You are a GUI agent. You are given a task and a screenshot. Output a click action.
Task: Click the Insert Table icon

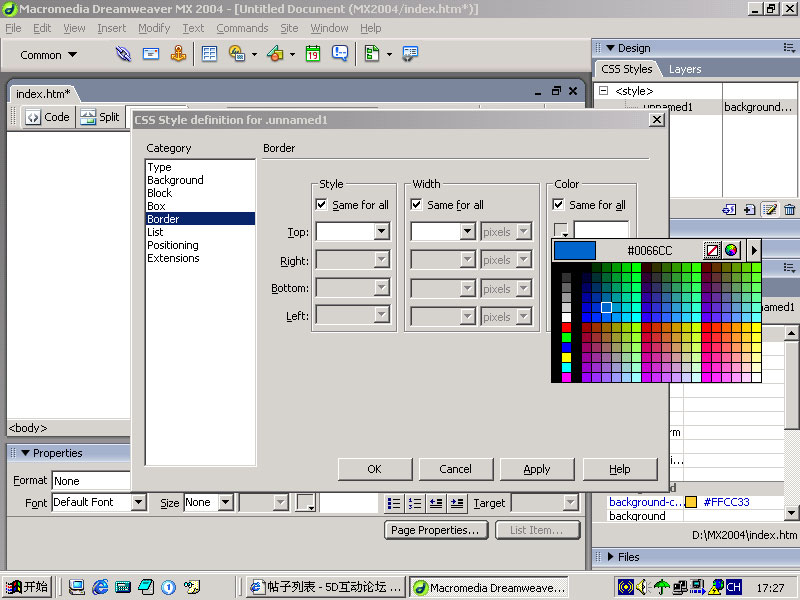209,54
